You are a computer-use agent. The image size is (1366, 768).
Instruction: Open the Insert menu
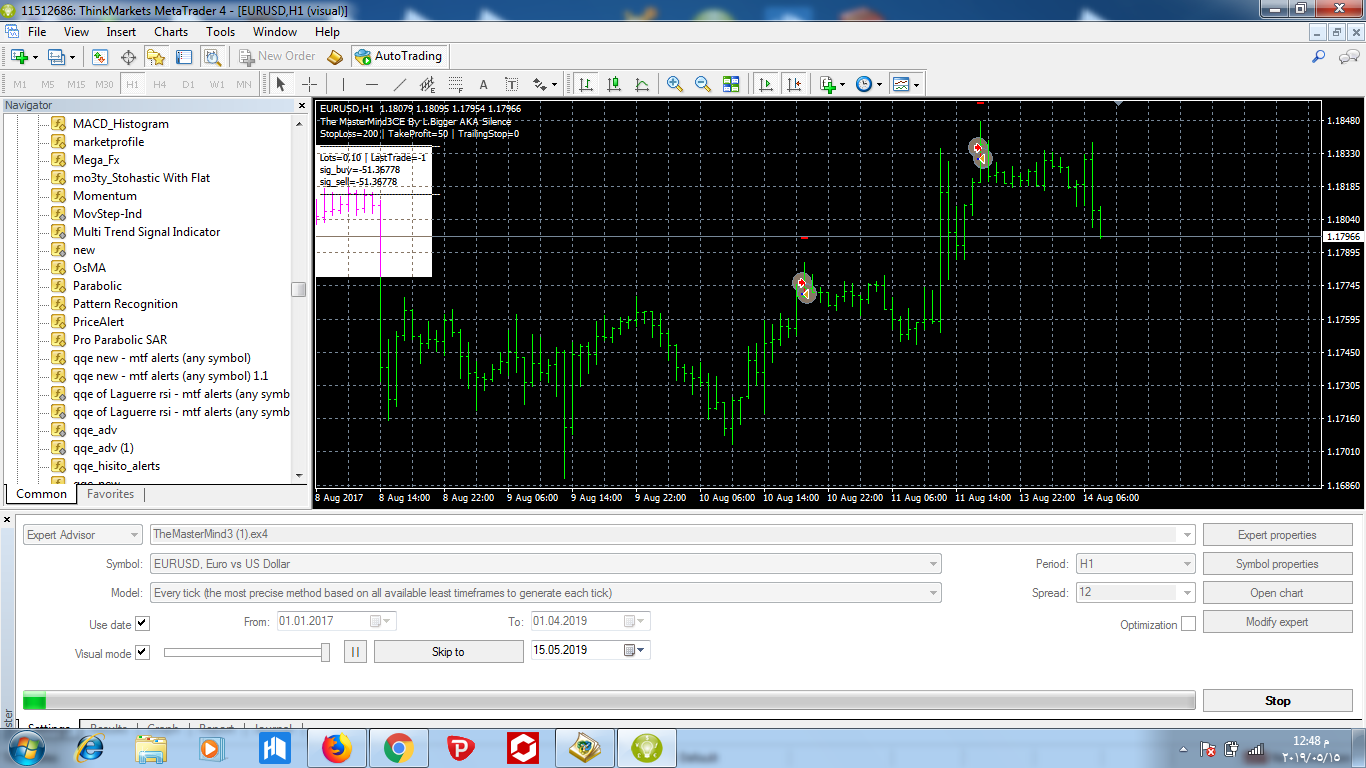(x=121, y=31)
